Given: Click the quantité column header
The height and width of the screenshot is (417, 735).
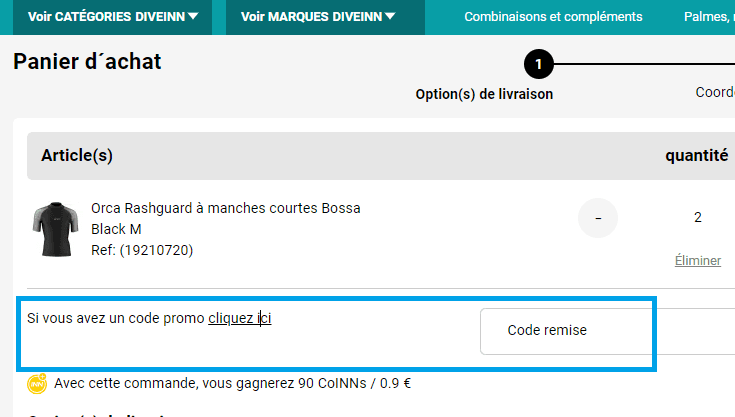Looking at the screenshot, I should click(x=696, y=155).
